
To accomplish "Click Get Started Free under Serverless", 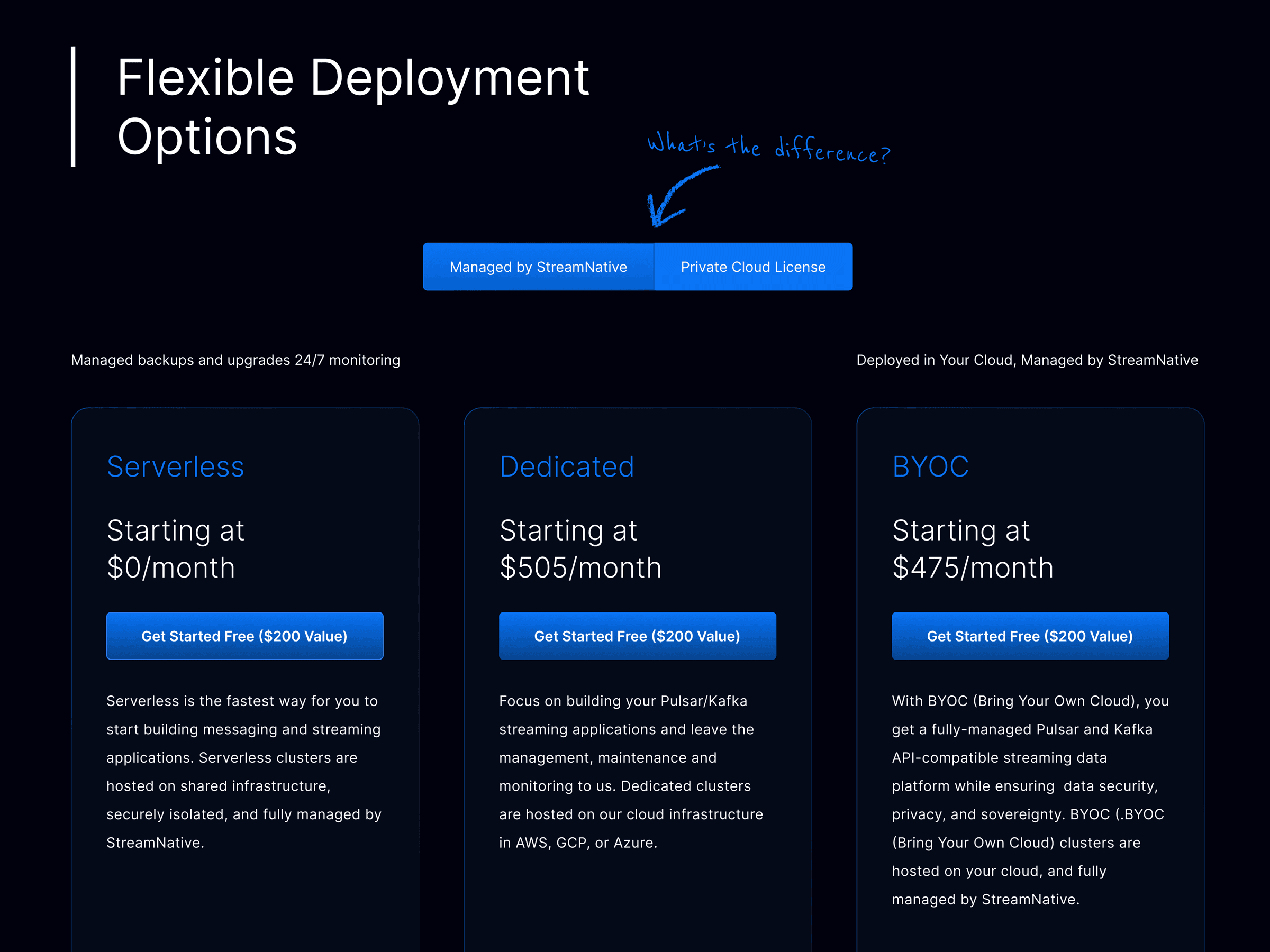I will tap(244, 636).
